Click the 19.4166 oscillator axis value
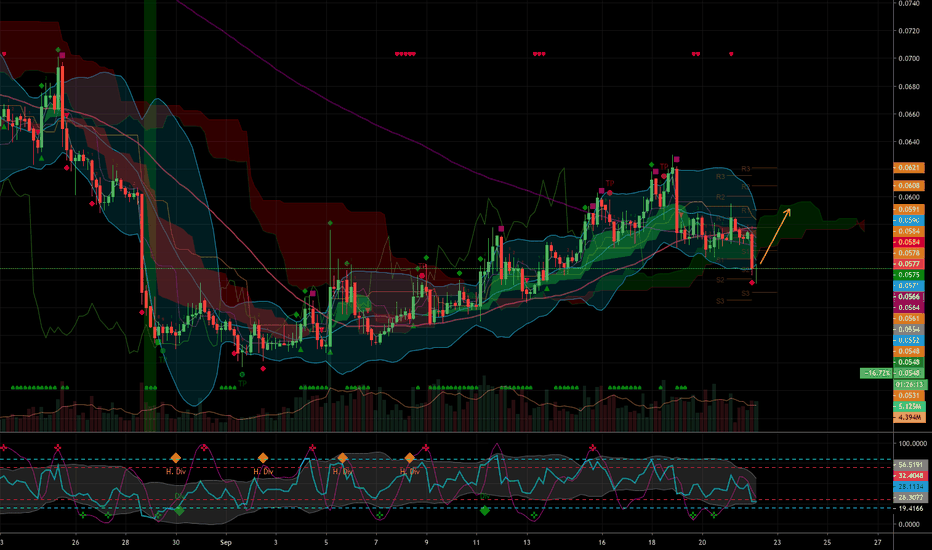This screenshot has width=932, height=550. [912, 508]
